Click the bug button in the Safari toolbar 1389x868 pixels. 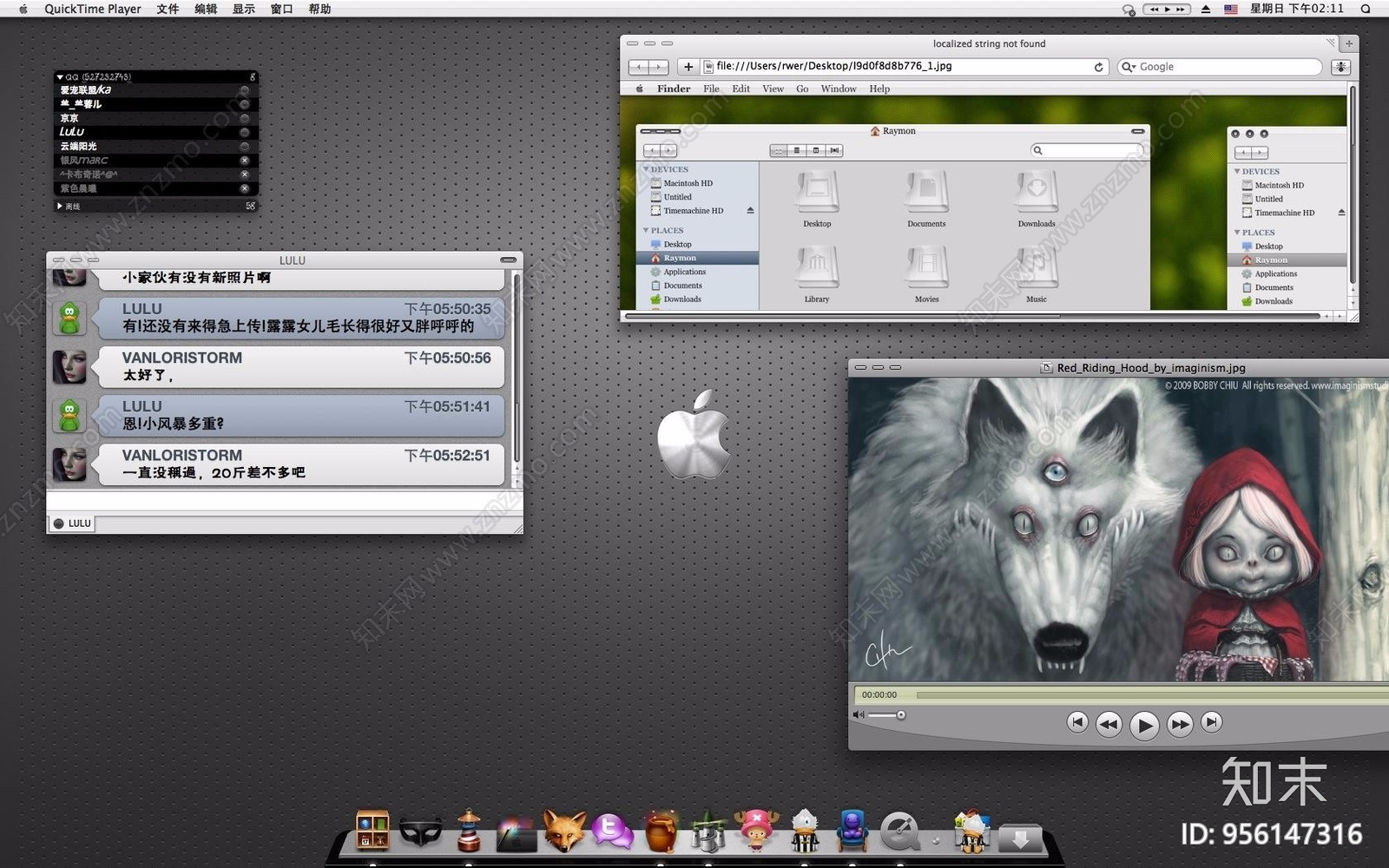tap(1341, 67)
